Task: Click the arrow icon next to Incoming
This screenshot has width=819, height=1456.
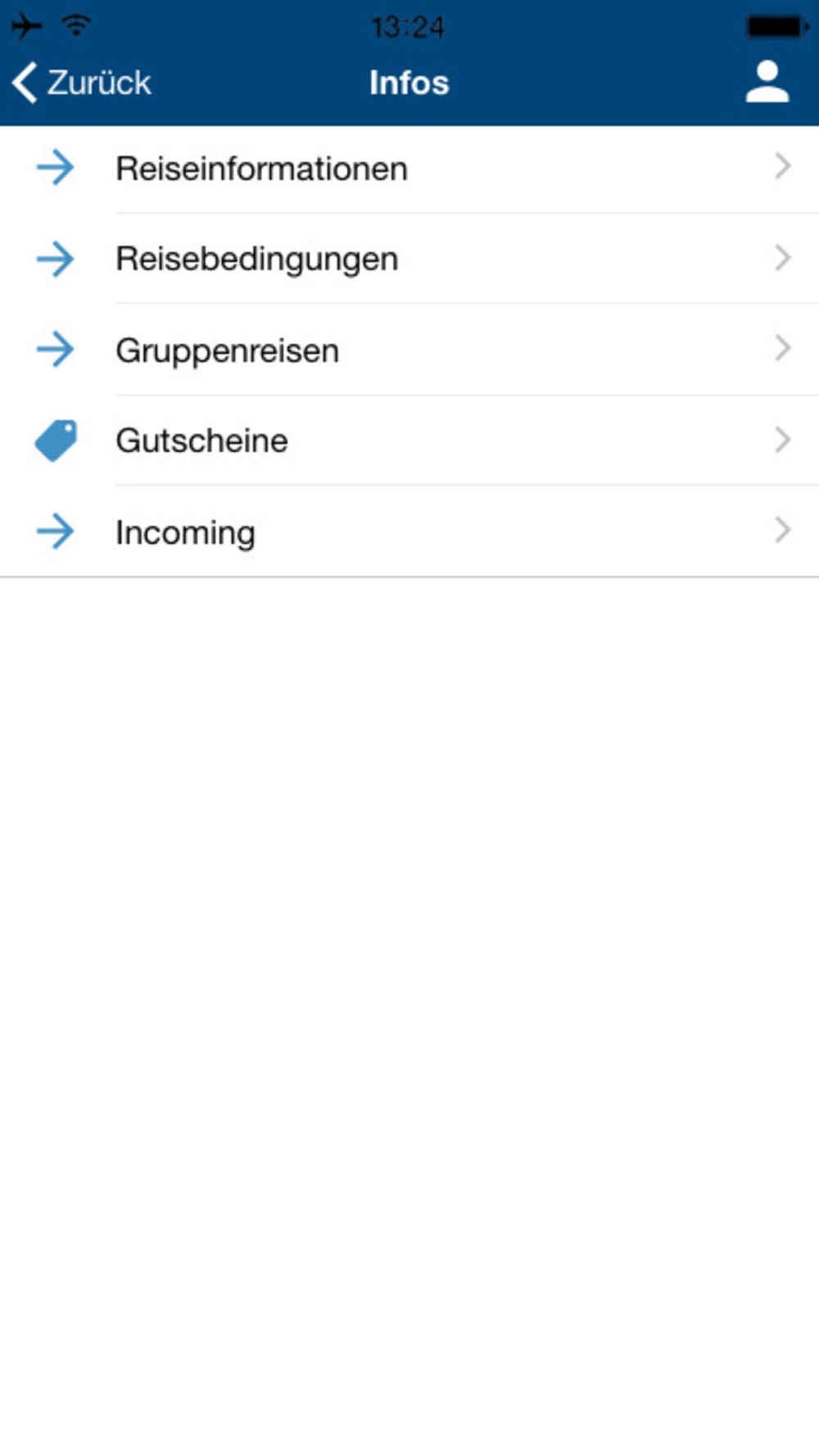Action: tap(55, 531)
